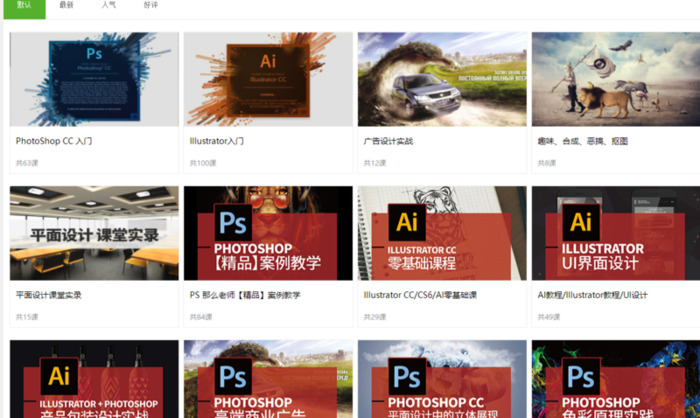Click the Ps icon on 案例教学 thumbnail

(x=233, y=223)
